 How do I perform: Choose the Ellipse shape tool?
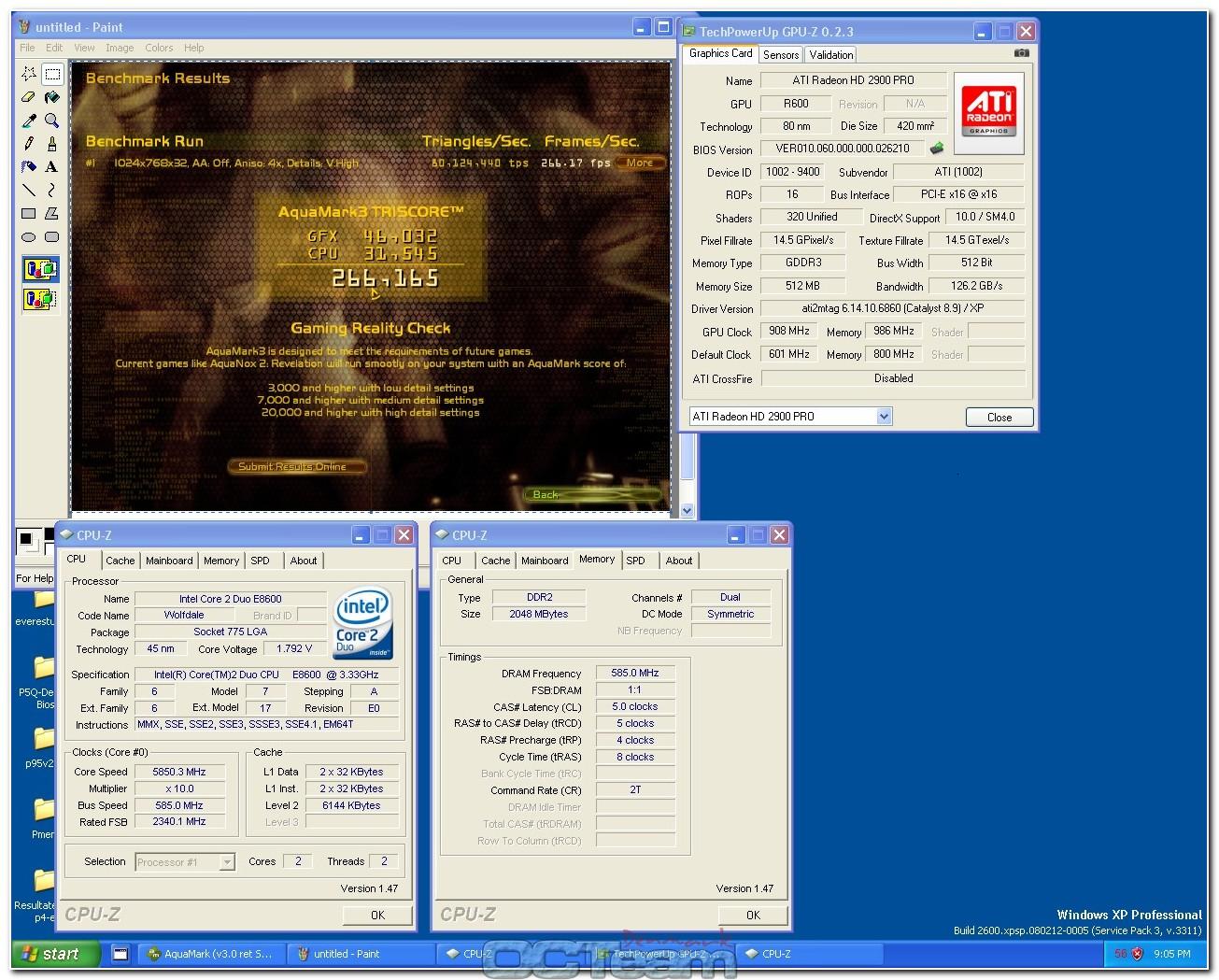pos(29,237)
